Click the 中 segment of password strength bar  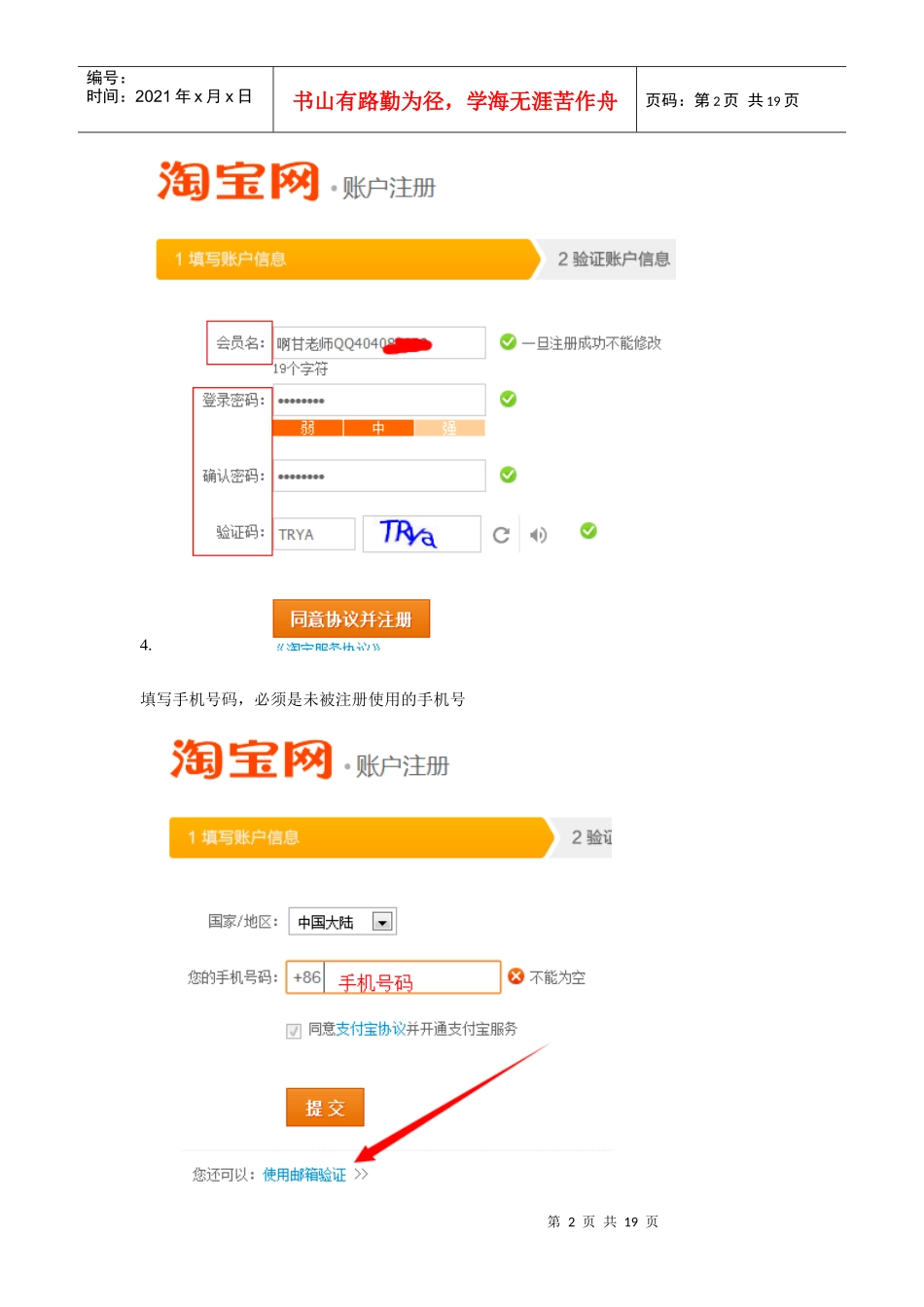click(378, 428)
